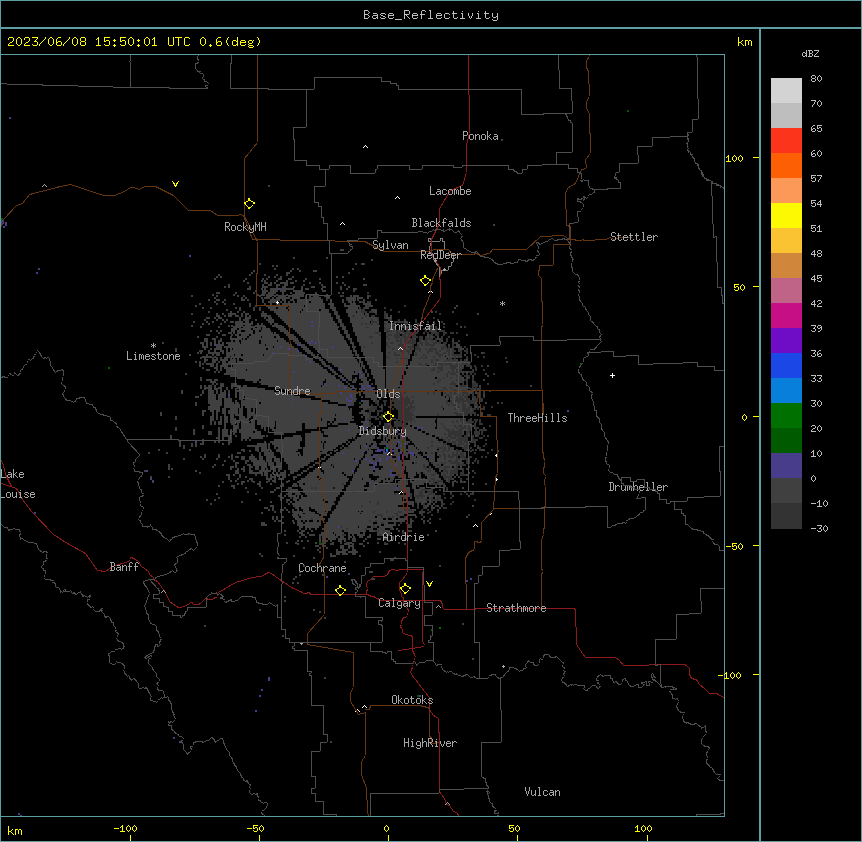The height and width of the screenshot is (842, 862).
Task: Click the yellow diamond marker below Cochrane
Action: (x=340, y=590)
